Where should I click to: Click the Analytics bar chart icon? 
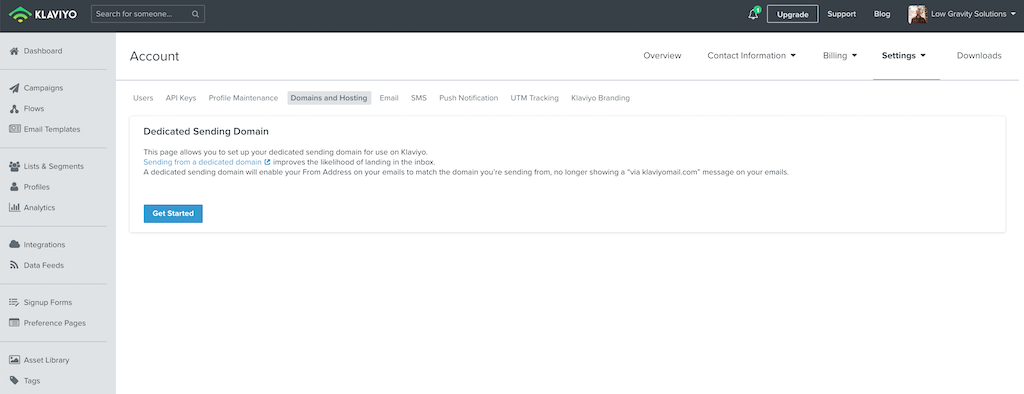[x=14, y=208]
